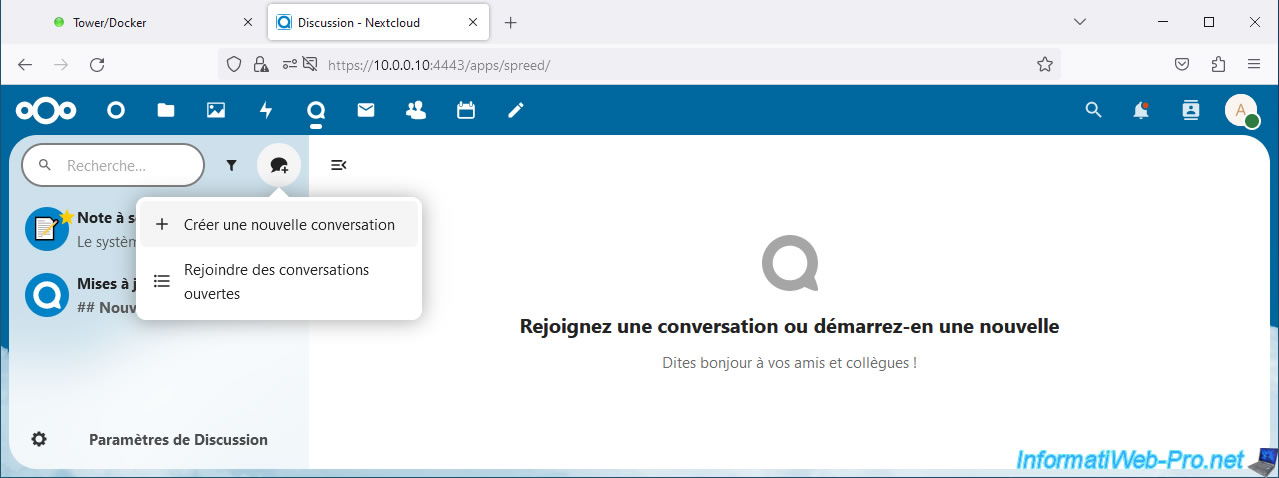
Task: Click the unified search magnifier icon
Action: coord(1093,111)
